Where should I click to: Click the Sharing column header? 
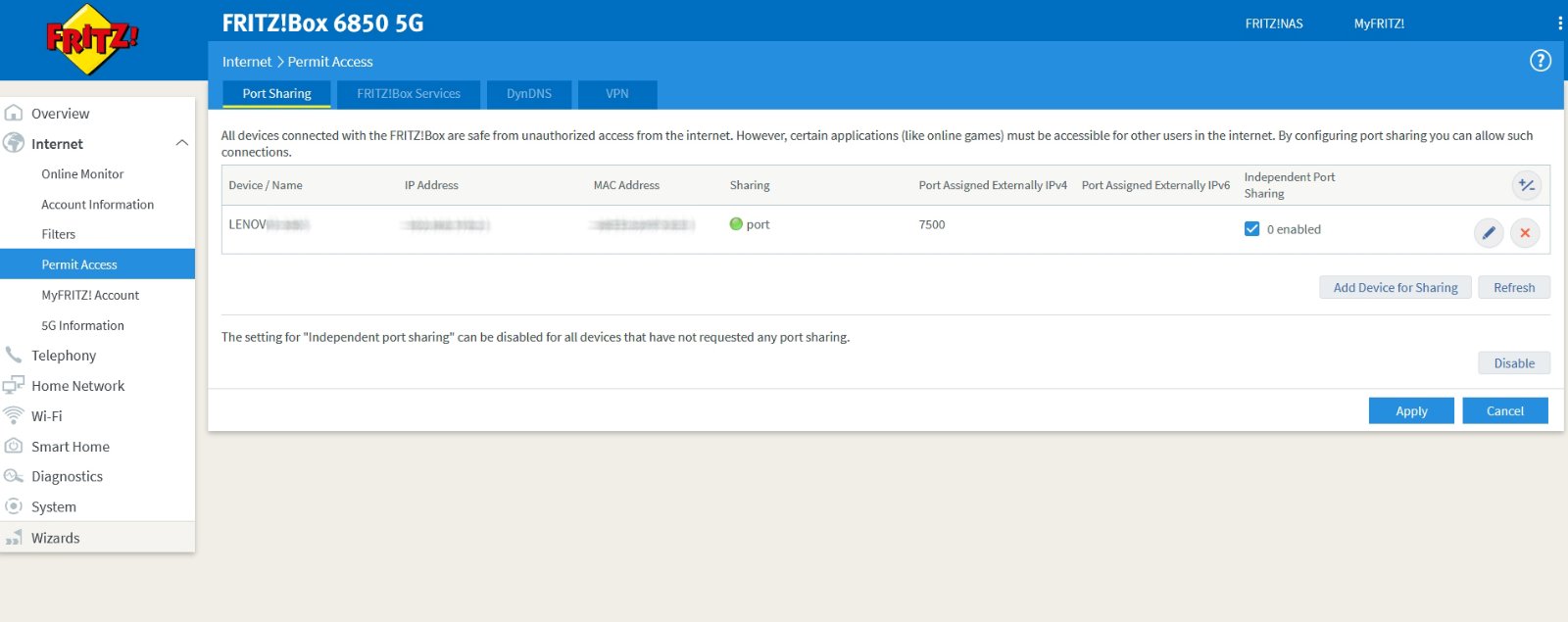(750, 185)
